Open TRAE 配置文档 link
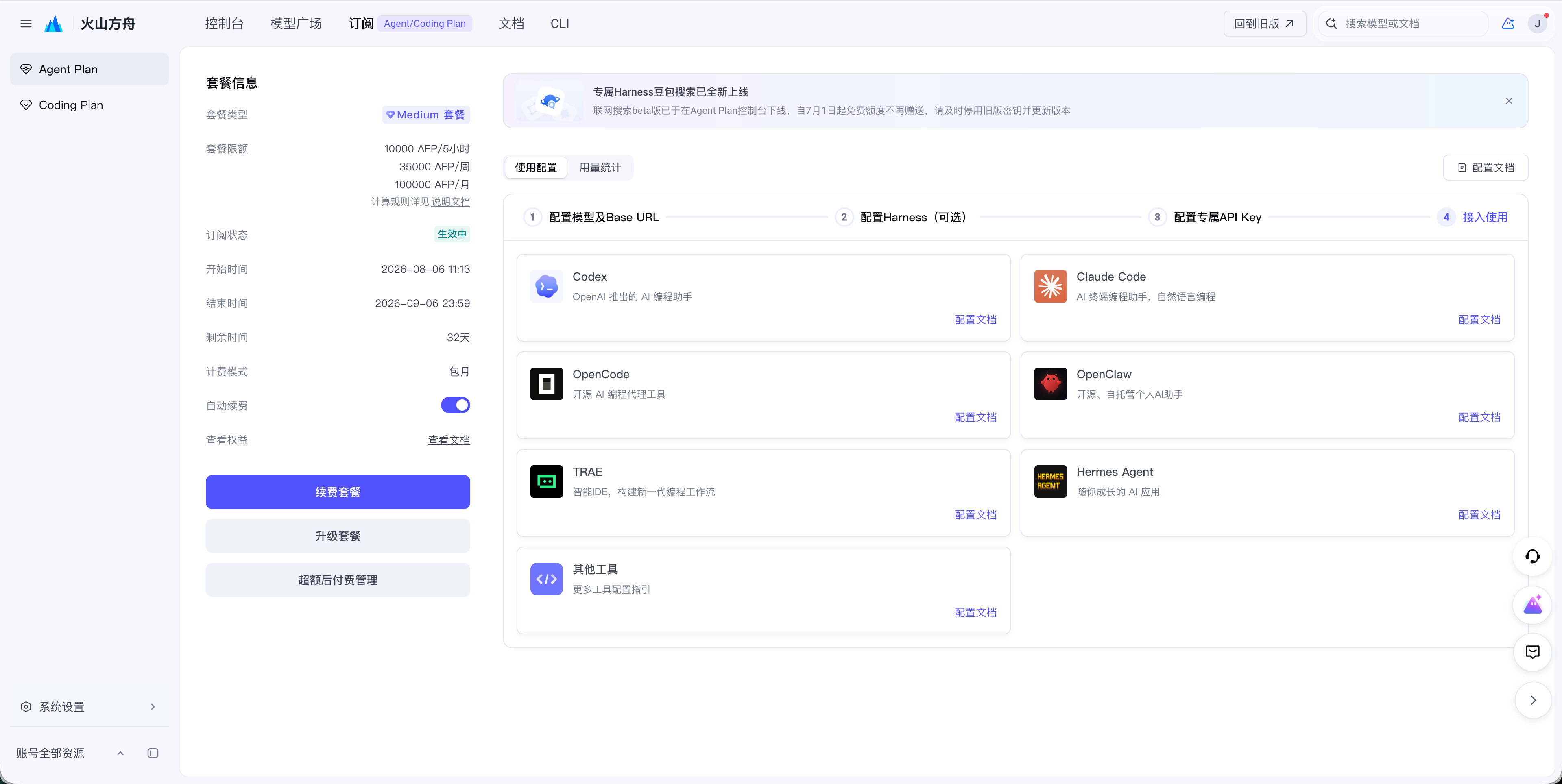 coord(975,515)
